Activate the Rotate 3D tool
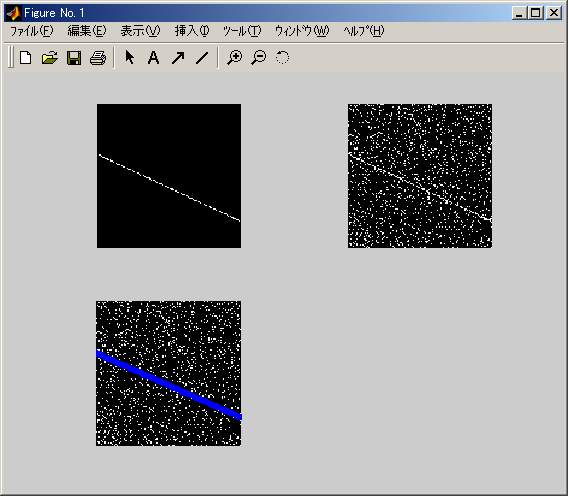The height and width of the screenshot is (496, 568). [x=283, y=57]
